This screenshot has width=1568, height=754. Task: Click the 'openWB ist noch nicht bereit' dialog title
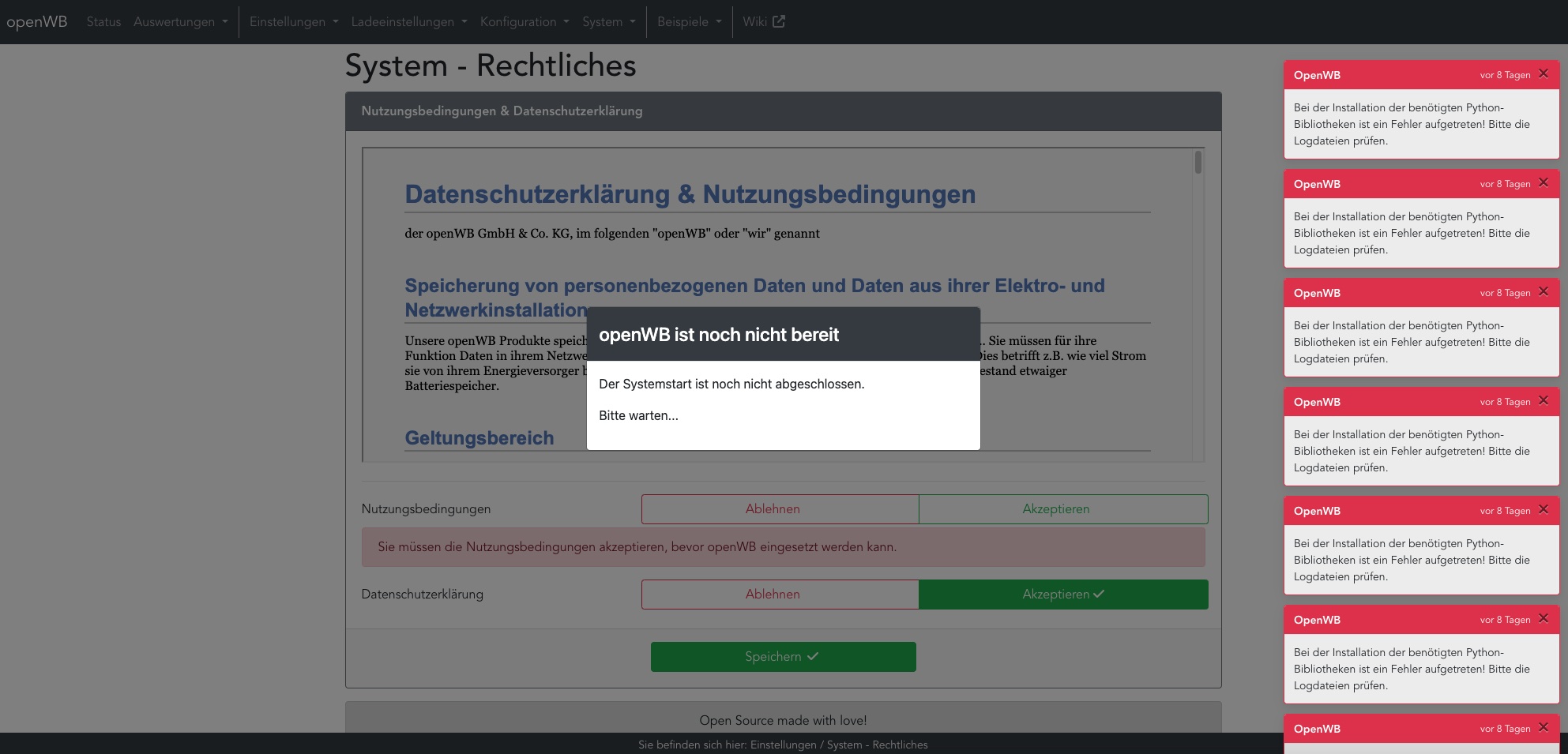(x=719, y=335)
